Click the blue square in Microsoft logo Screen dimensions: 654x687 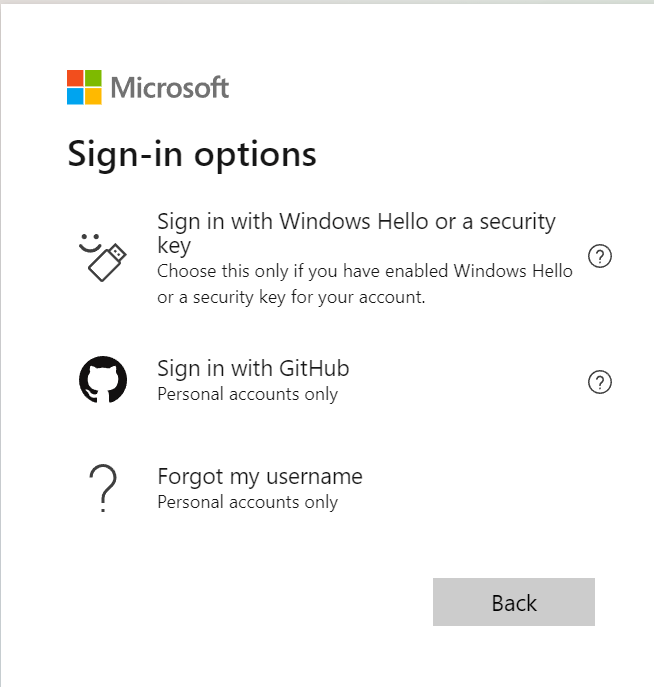76,96
